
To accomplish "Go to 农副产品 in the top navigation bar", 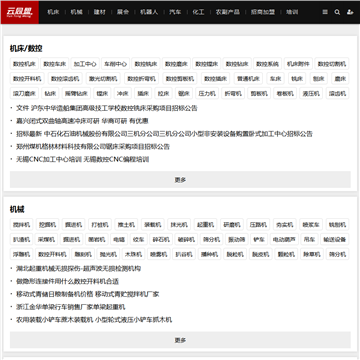I will coord(227,12).
